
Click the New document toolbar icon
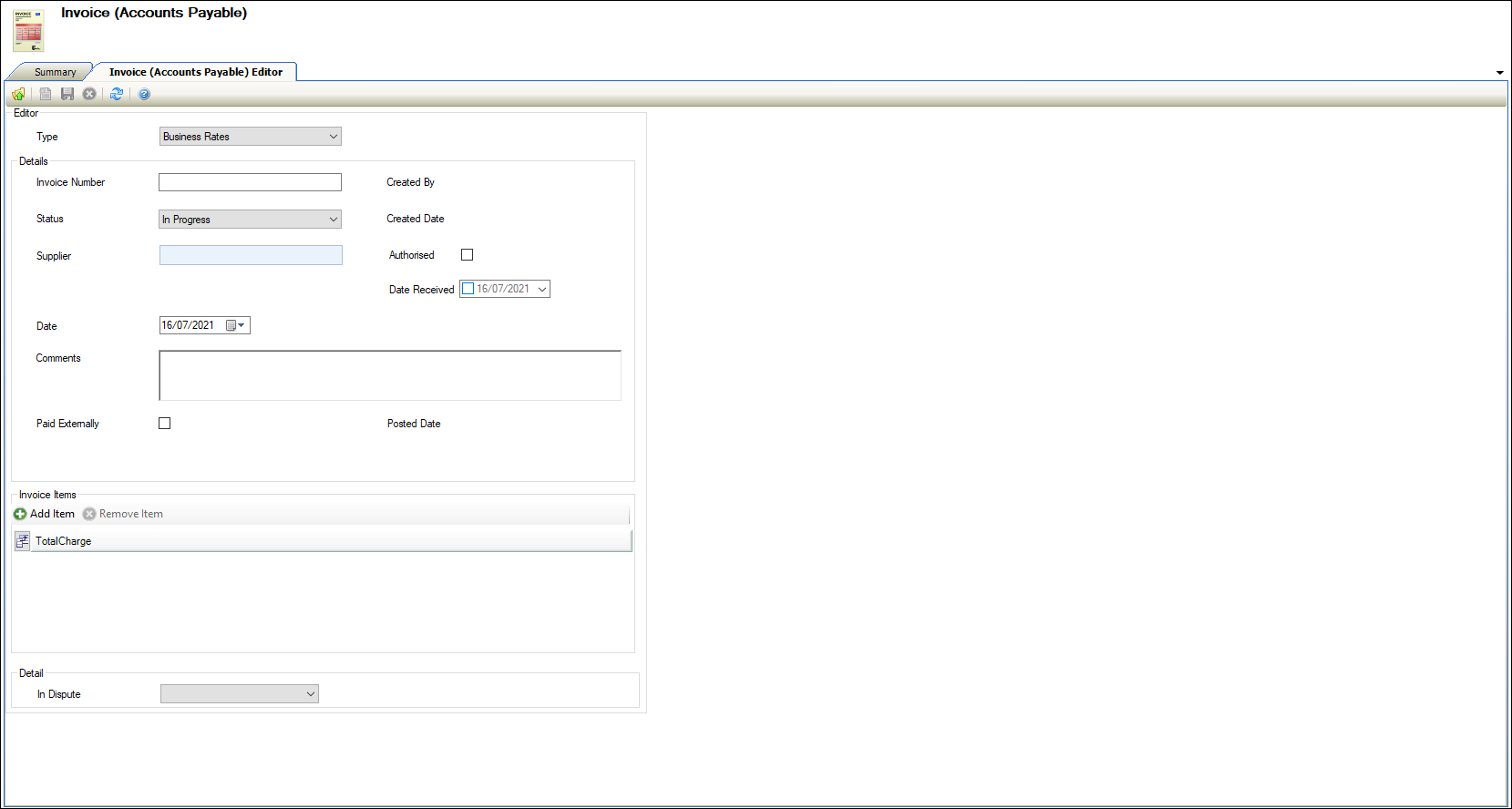pyautogui.click(x=46, y=94)
